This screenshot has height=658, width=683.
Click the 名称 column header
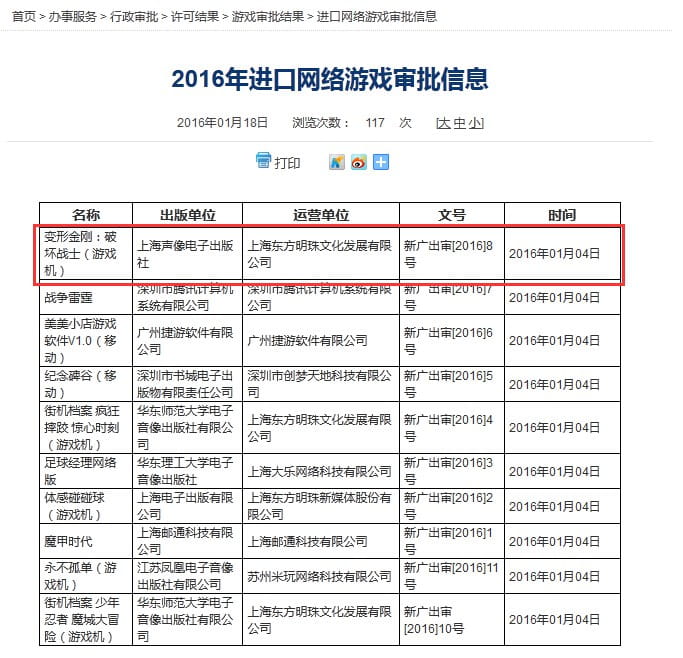click(x=86, y=215)
